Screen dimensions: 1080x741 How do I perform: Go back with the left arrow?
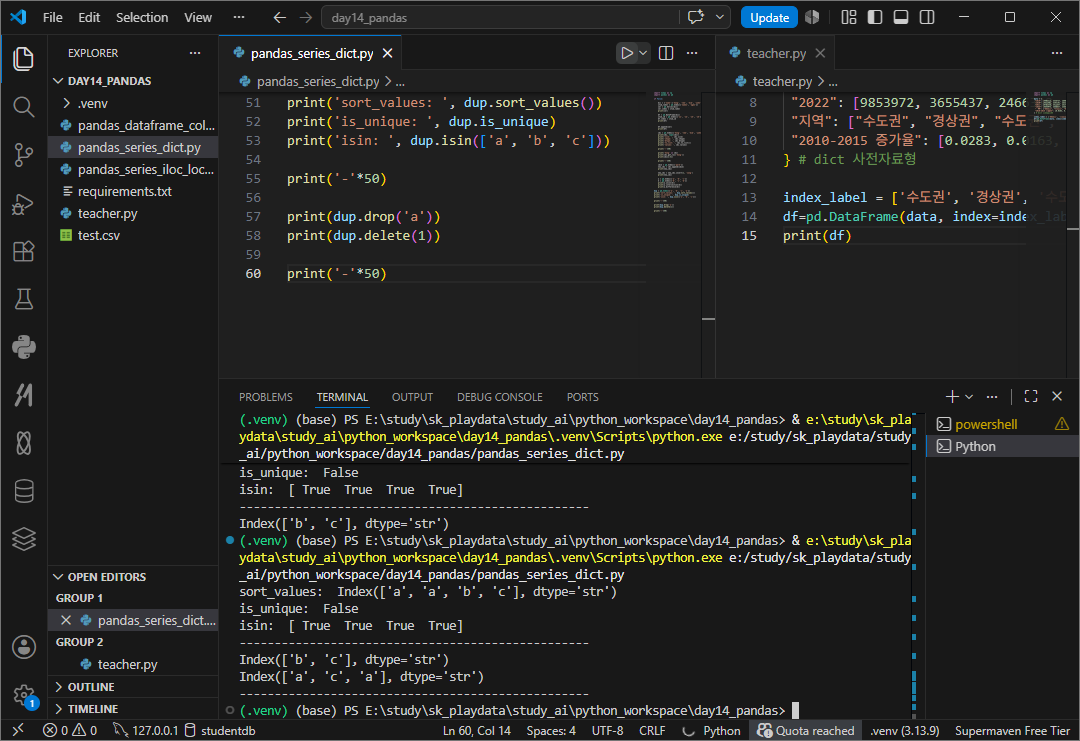point(280,17)
